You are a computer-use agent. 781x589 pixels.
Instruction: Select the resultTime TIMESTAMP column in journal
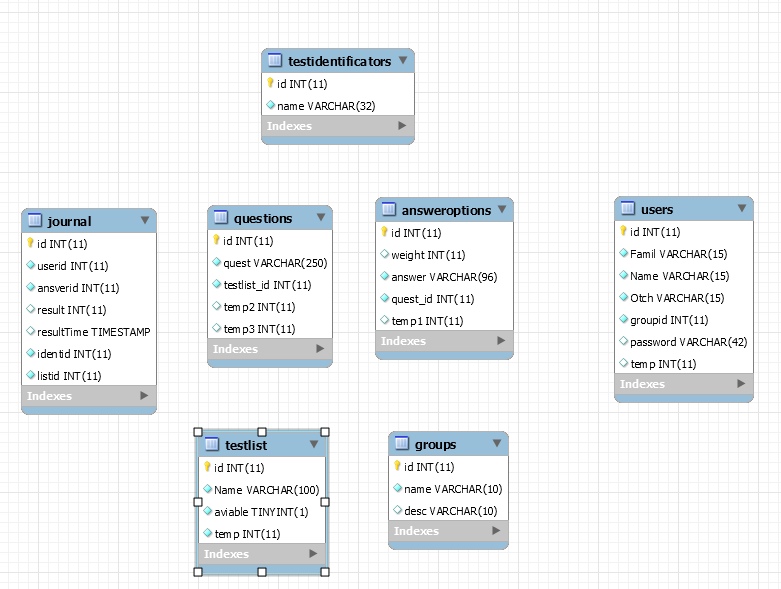click(x=93, y=332)
